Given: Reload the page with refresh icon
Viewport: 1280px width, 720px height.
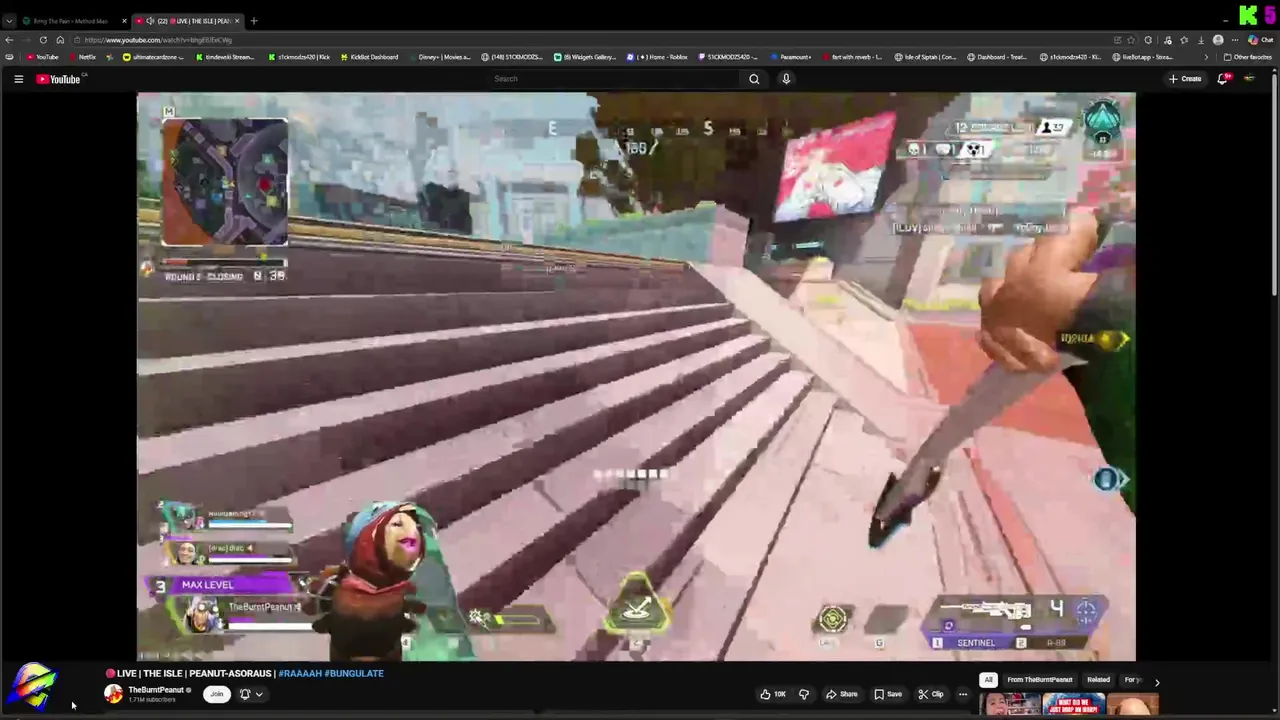Looking at the screenshot, I should tap(43, 40).
